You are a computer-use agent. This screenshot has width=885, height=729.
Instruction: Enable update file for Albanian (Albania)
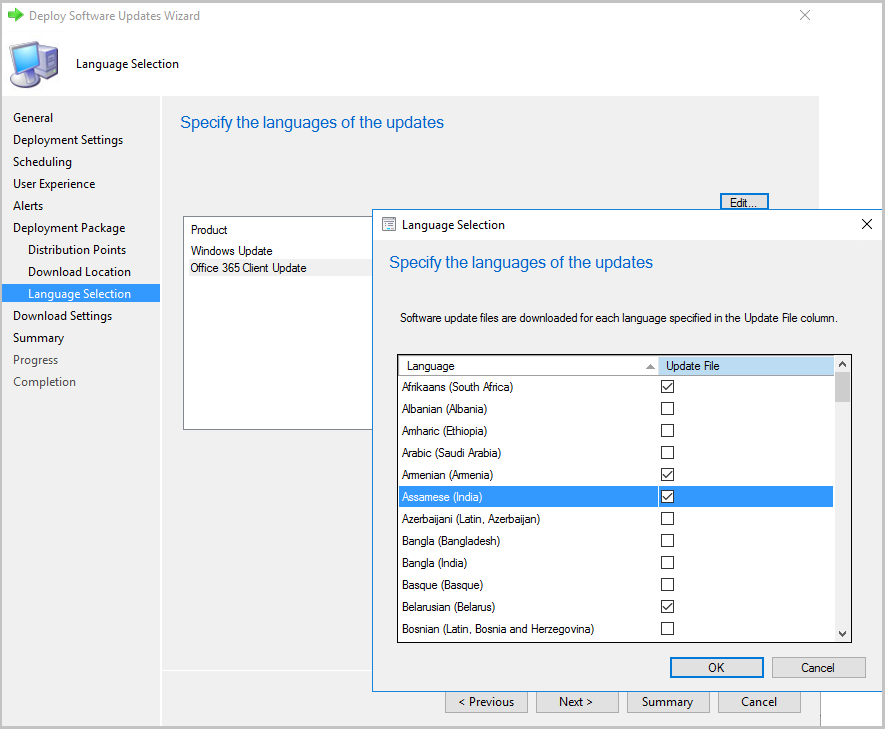[x=667, y=408]
